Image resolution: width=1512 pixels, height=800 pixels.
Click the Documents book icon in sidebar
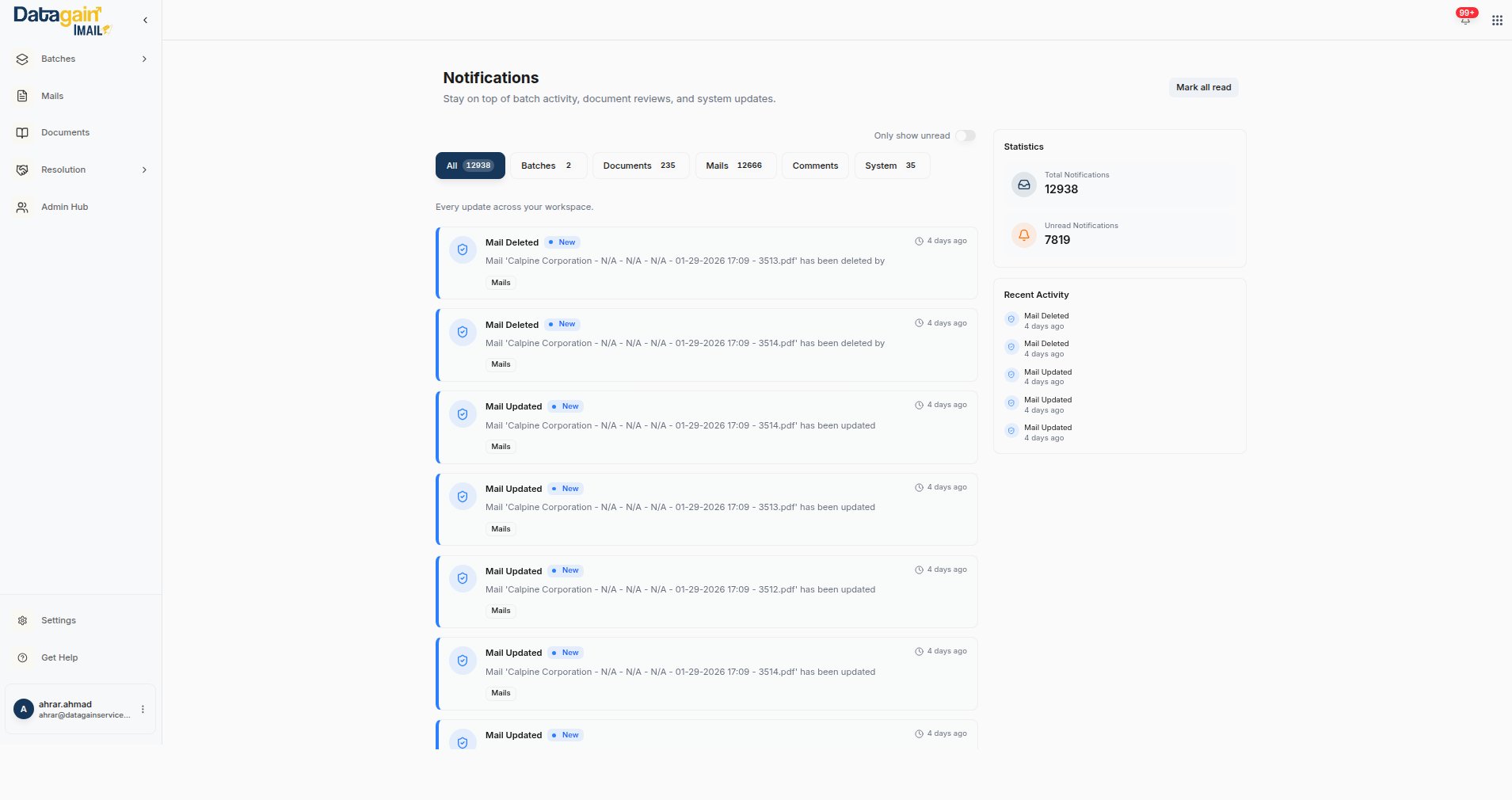[22, 133]
